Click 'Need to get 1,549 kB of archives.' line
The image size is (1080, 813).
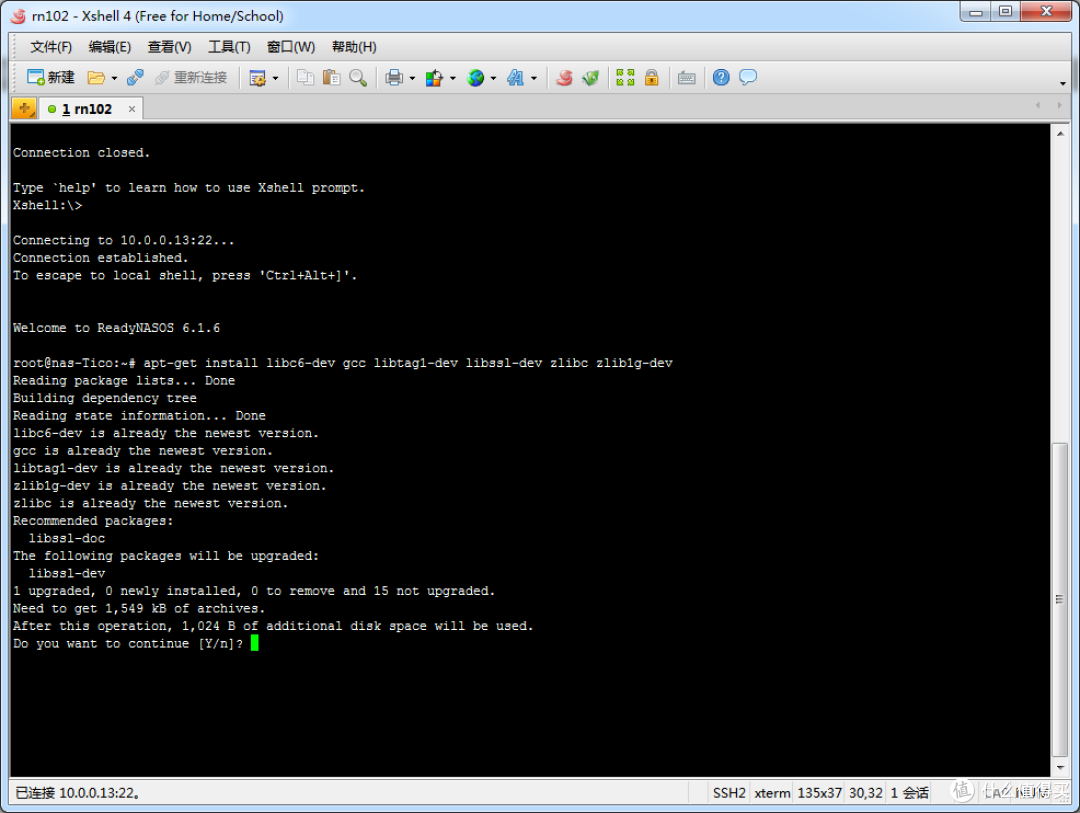pyautogui.click(x=138, y=608)
